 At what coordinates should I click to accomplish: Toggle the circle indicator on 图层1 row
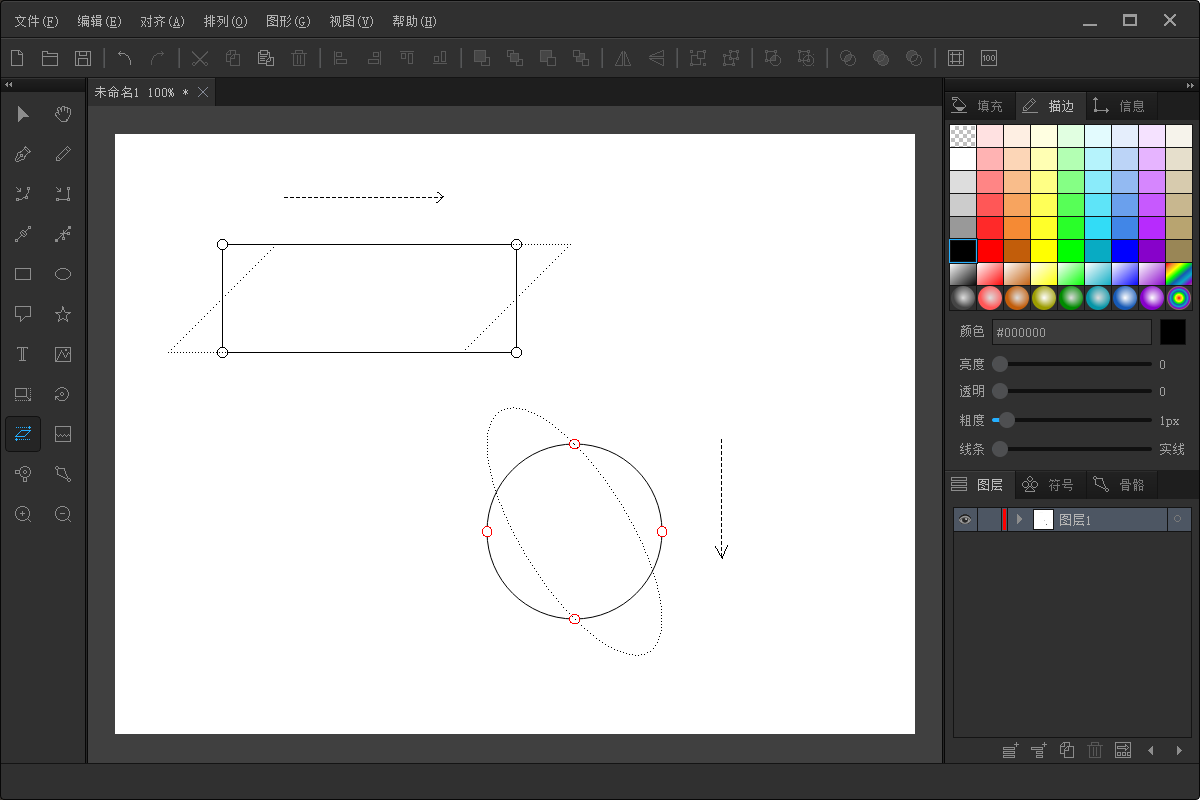point(1178,519)
